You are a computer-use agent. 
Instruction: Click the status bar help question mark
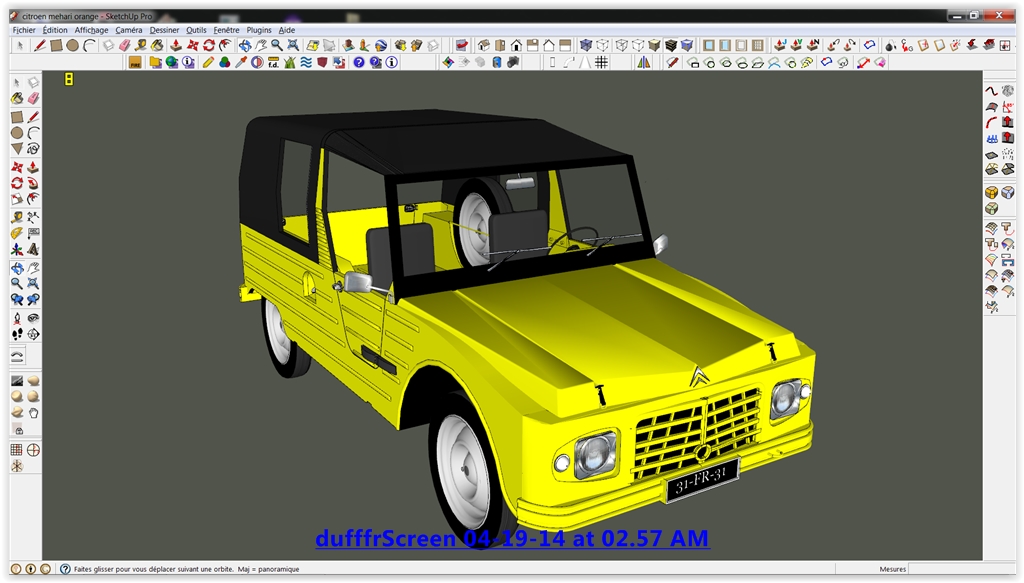[65, 569]
